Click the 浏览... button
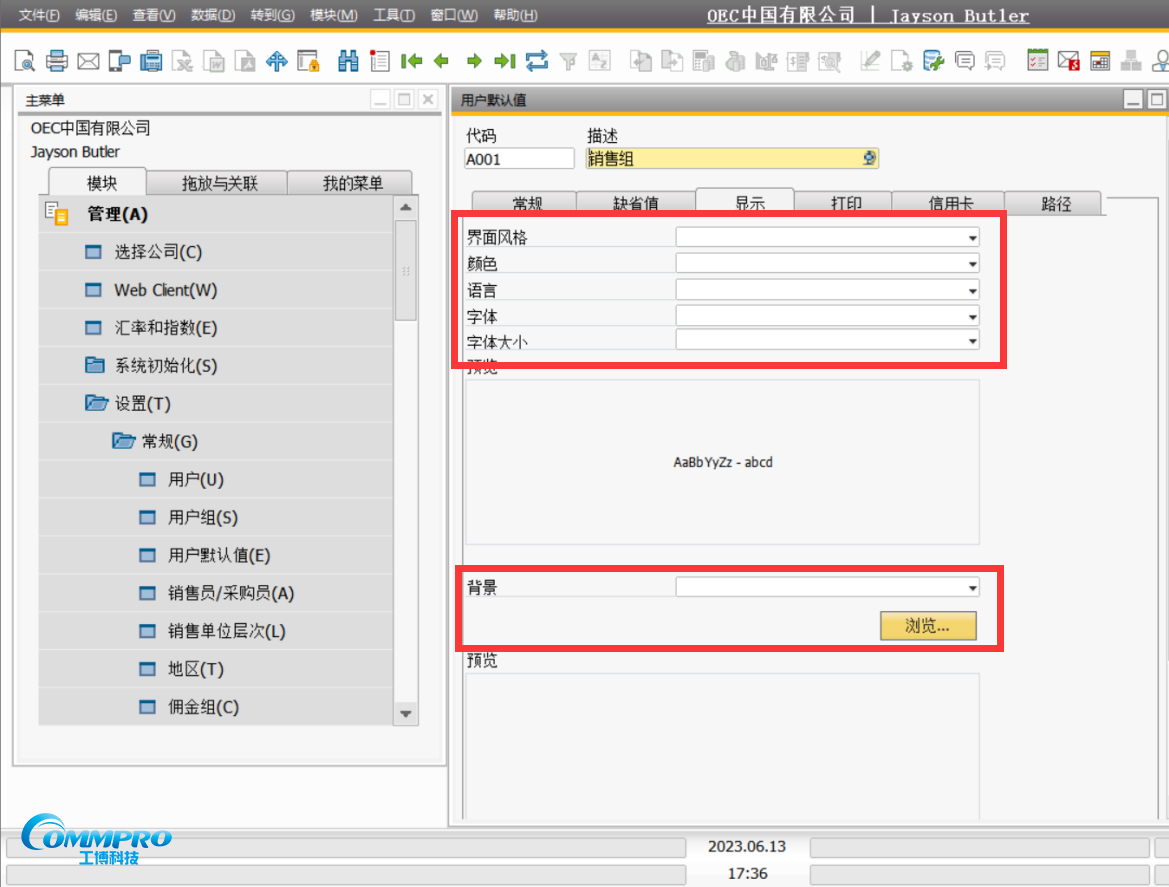The height and width of the screenshot is (887, 1169). [x=928, y=626]
